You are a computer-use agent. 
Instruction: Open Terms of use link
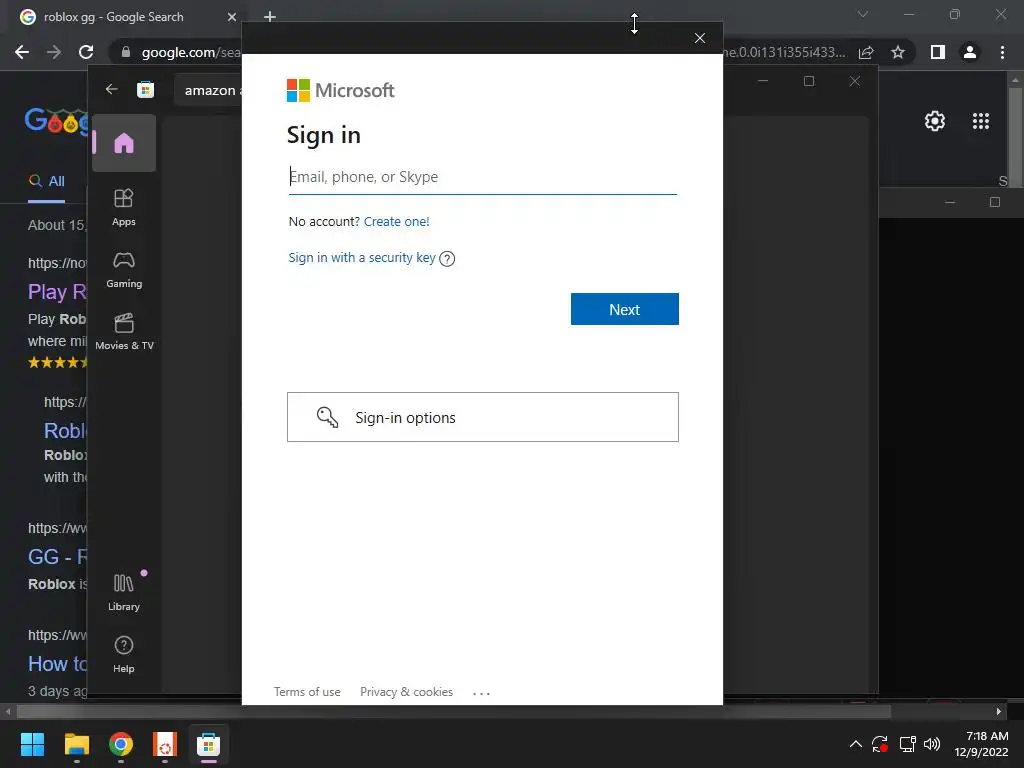pos(307,692)
